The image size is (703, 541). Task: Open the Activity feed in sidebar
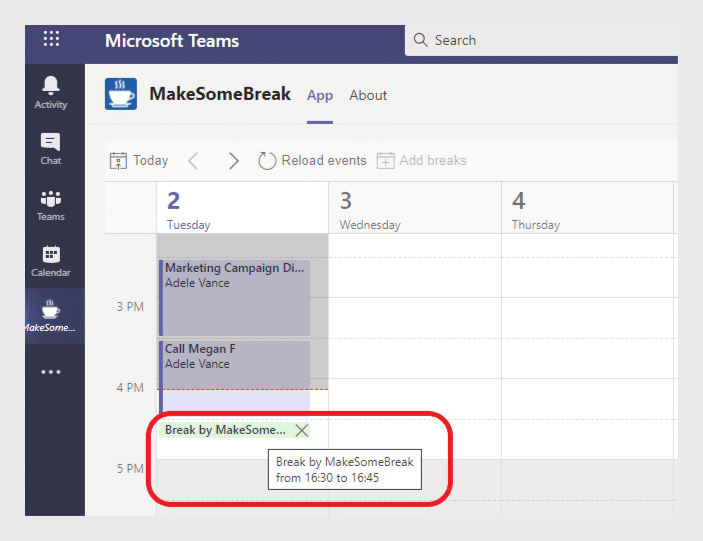coord(51,92)
